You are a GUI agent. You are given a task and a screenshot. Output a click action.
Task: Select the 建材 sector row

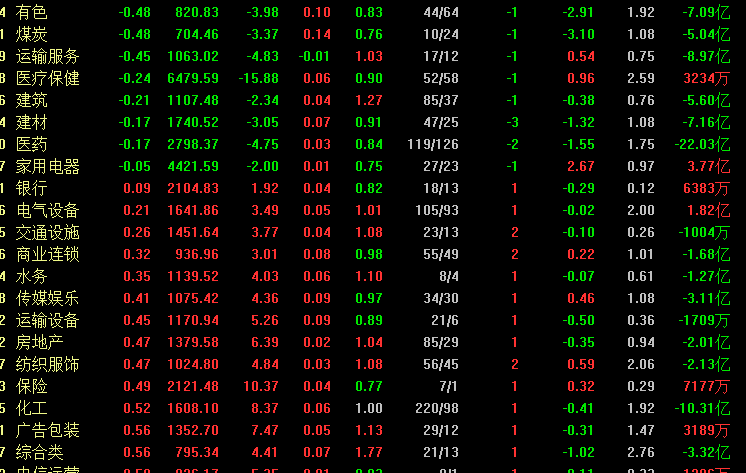pos(32,122)
